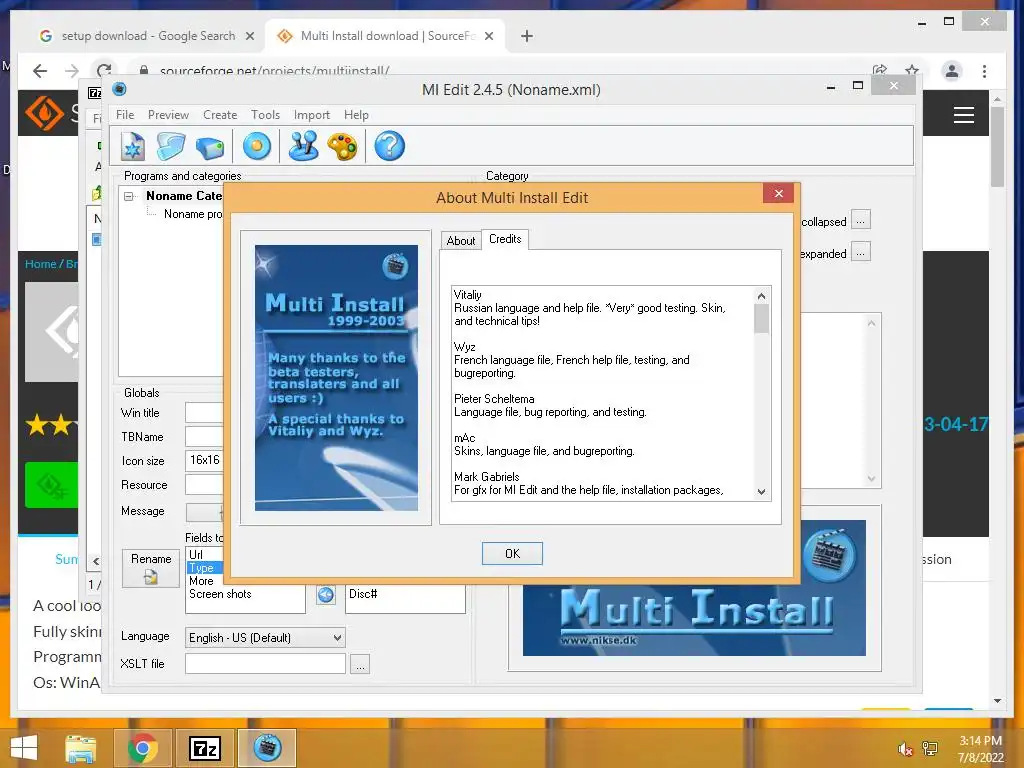Click the XSLT file input field
This screenshot has height=768, width=1024.
pos(265,664)
